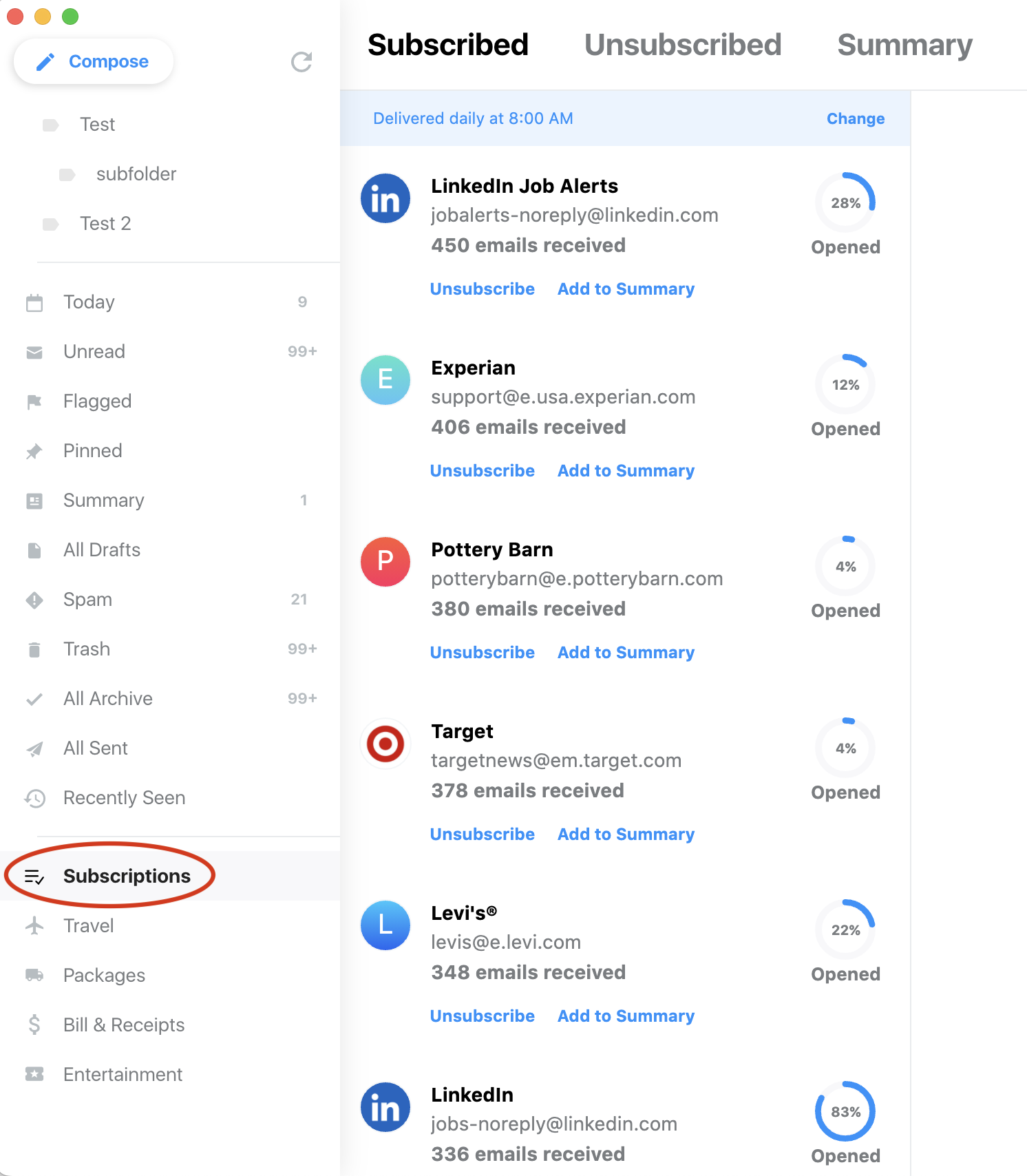Click the All Archive checkmark icon
This screenshot has width=1027, height=1176.
[34, 700]
